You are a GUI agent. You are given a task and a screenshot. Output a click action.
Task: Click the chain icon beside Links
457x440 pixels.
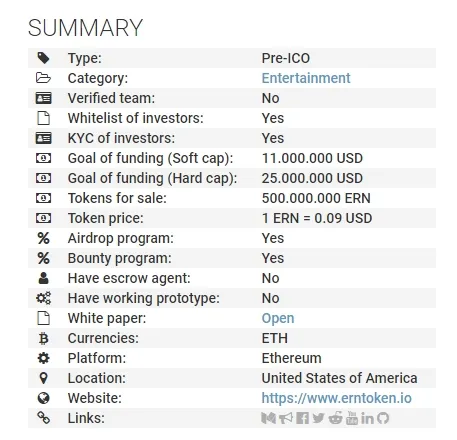43,418
